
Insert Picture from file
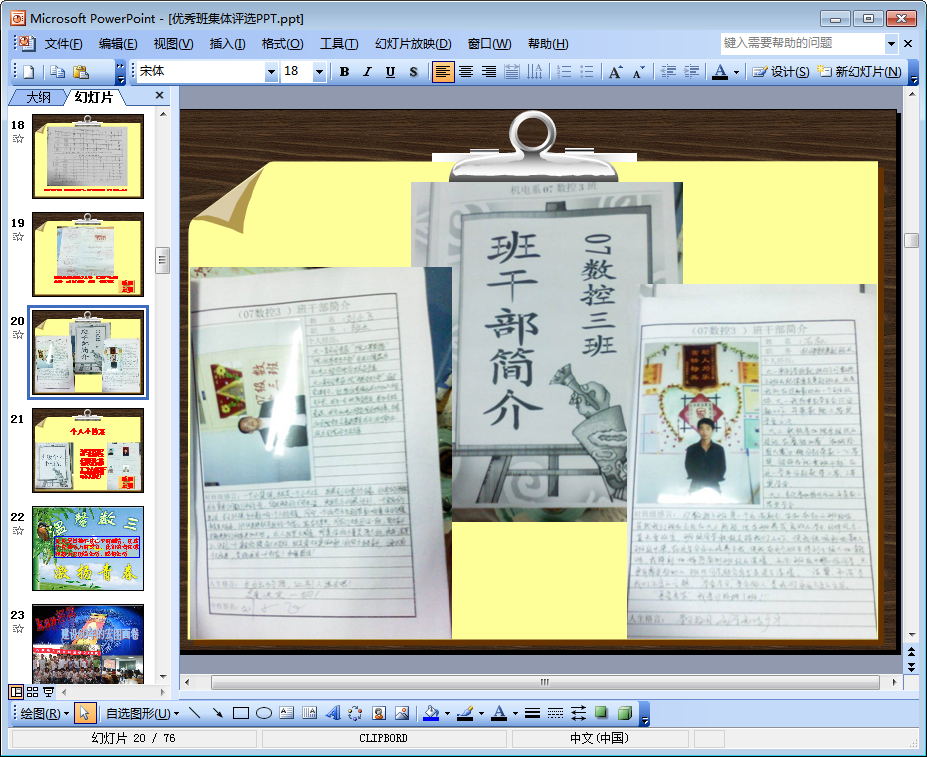(402, 713)
